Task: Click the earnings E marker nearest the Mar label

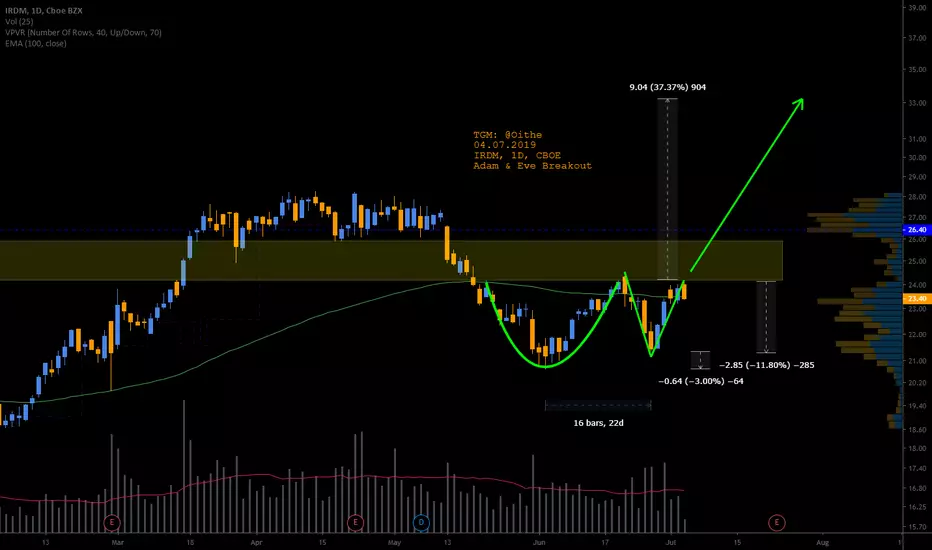Action: [x=112, y=523]
